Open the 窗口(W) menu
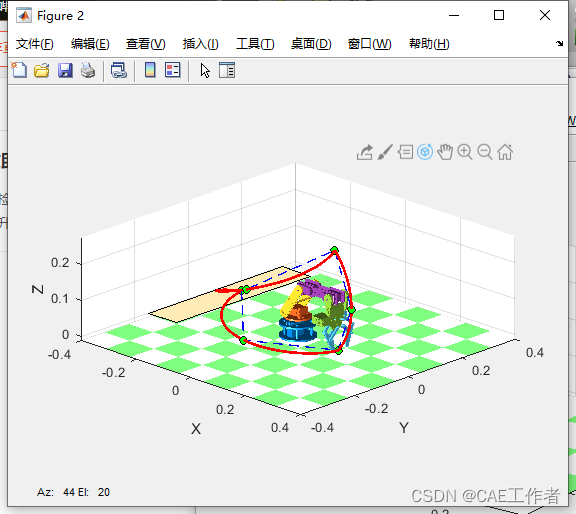 click(370, 44)
